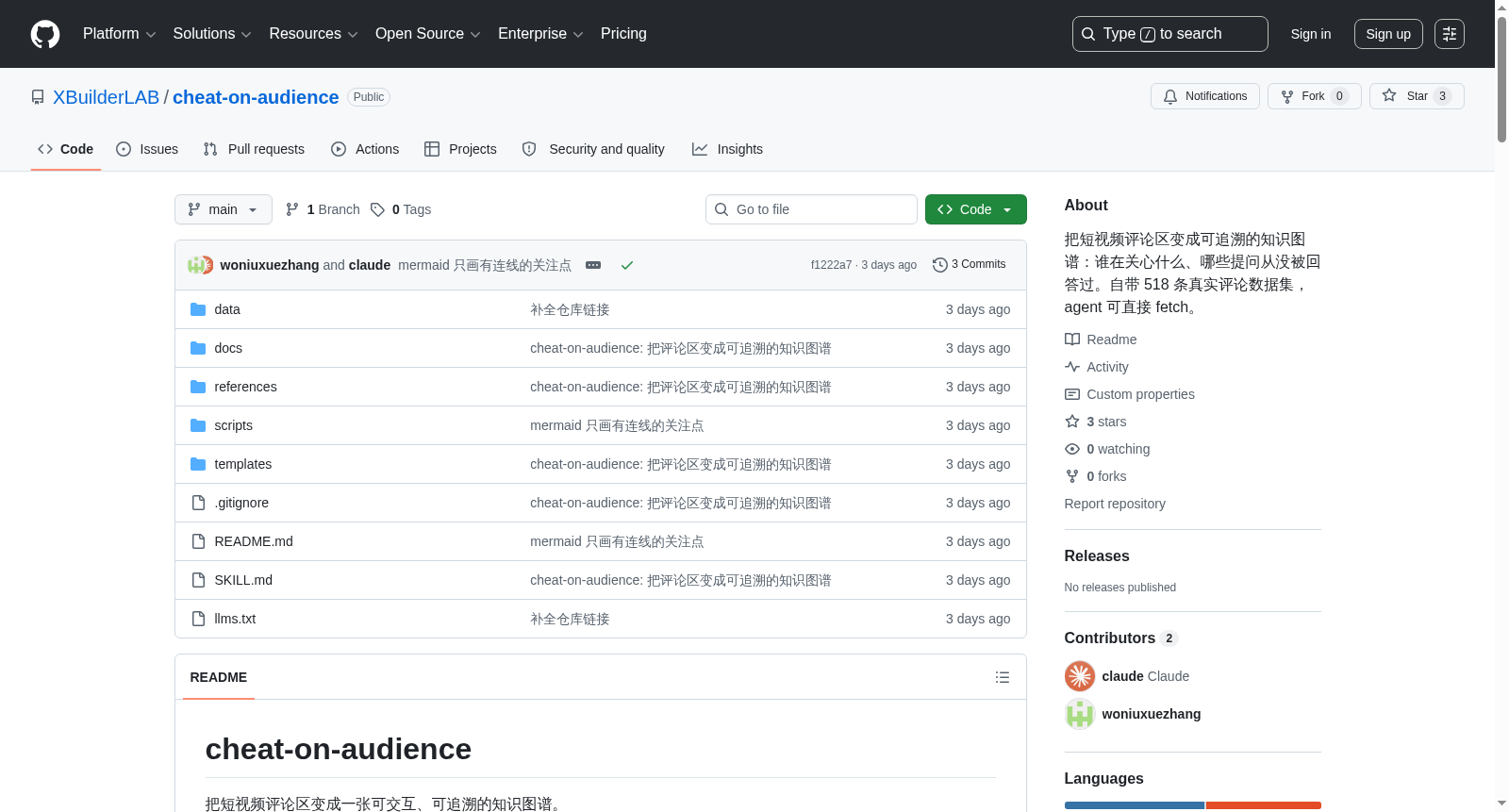Click the scripts folder icon

coord(198,425)
